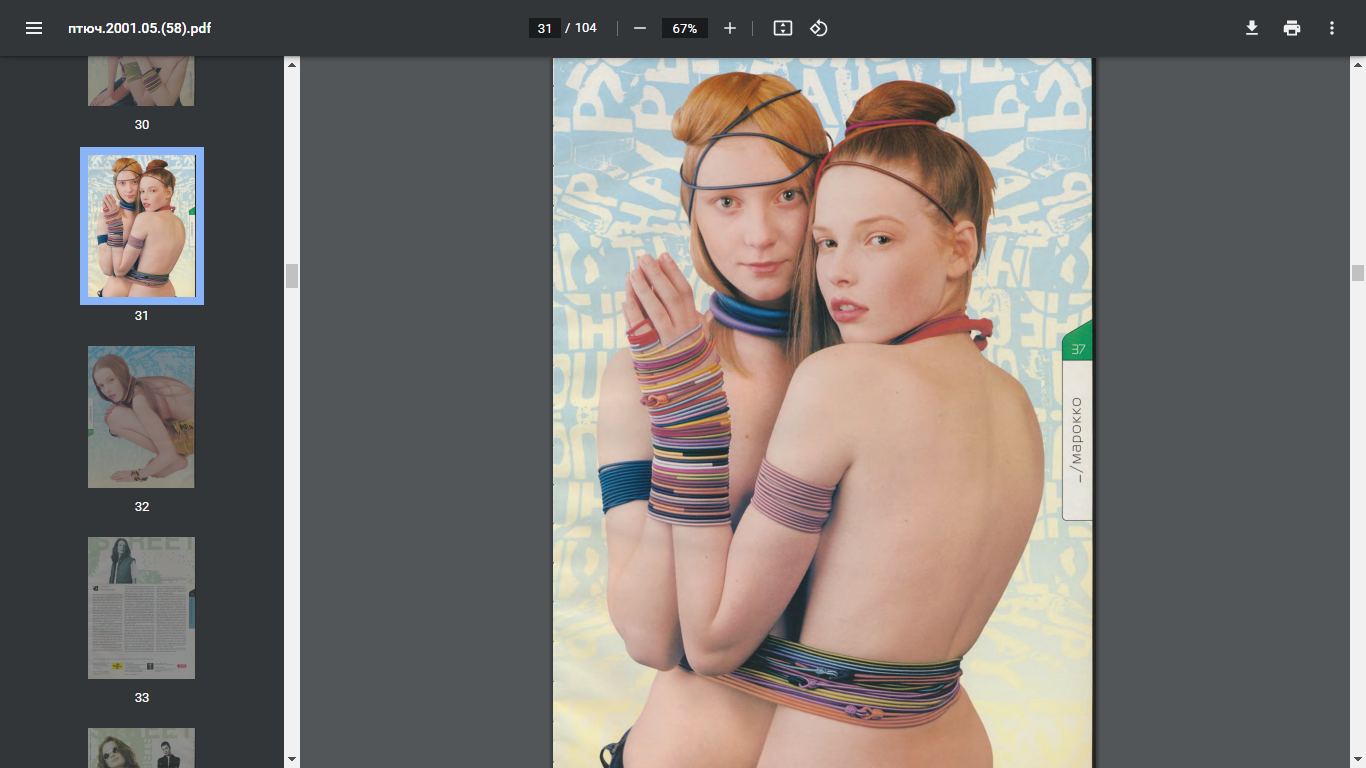Click the main document scrollbar handle
1366x768 pixels.
[x=1358, y=273]
